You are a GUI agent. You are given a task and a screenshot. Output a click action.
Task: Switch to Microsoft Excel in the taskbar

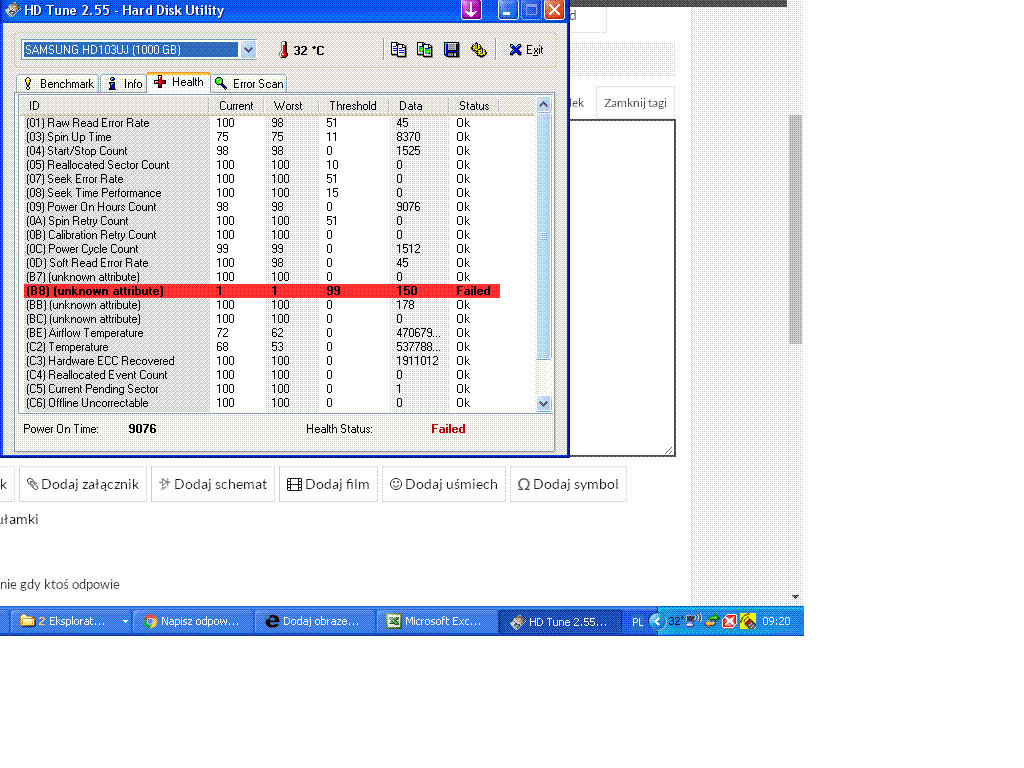tap(436, 621)
